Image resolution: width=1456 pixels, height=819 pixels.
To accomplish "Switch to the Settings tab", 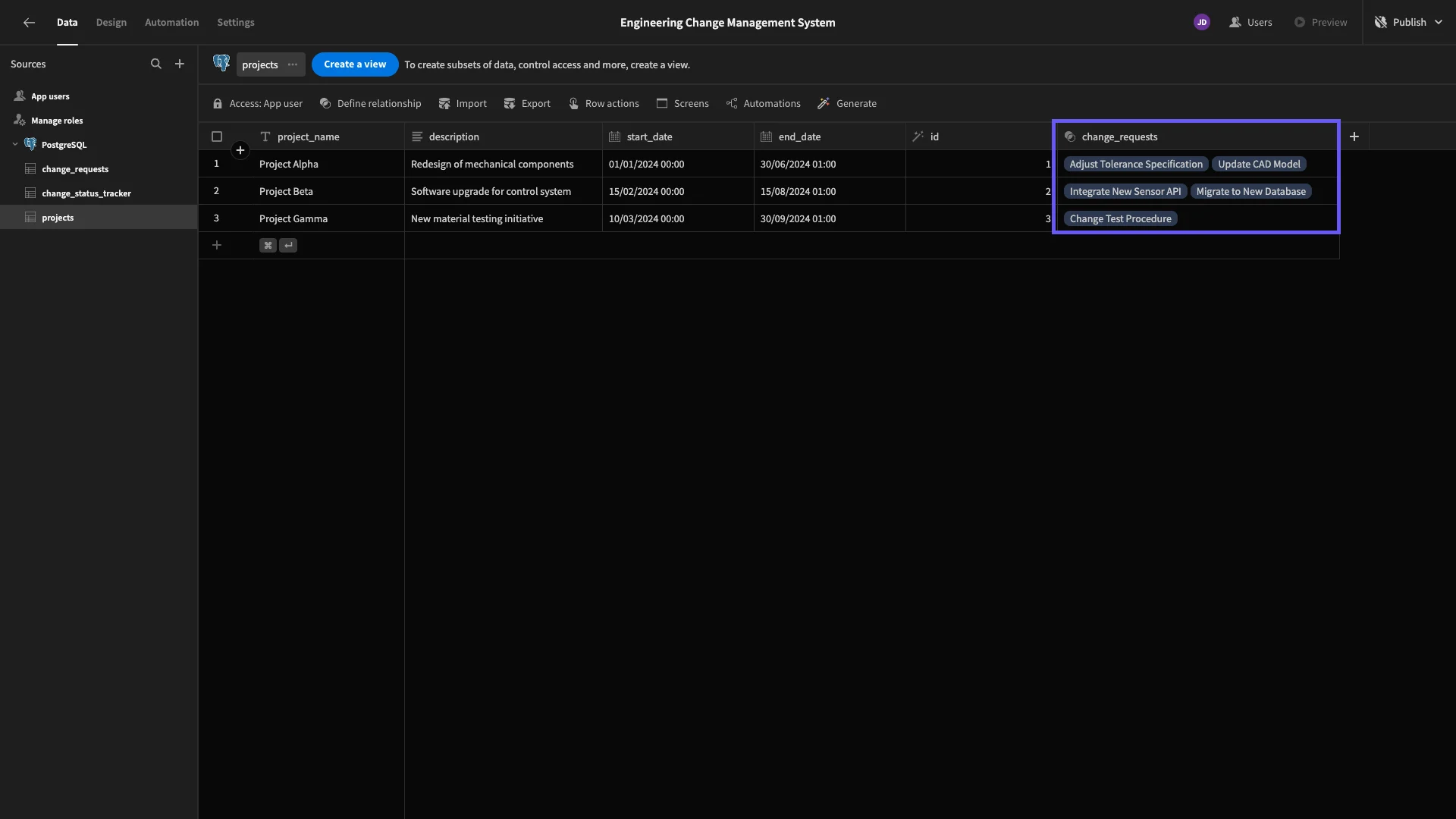I will [x=236, y=23].
